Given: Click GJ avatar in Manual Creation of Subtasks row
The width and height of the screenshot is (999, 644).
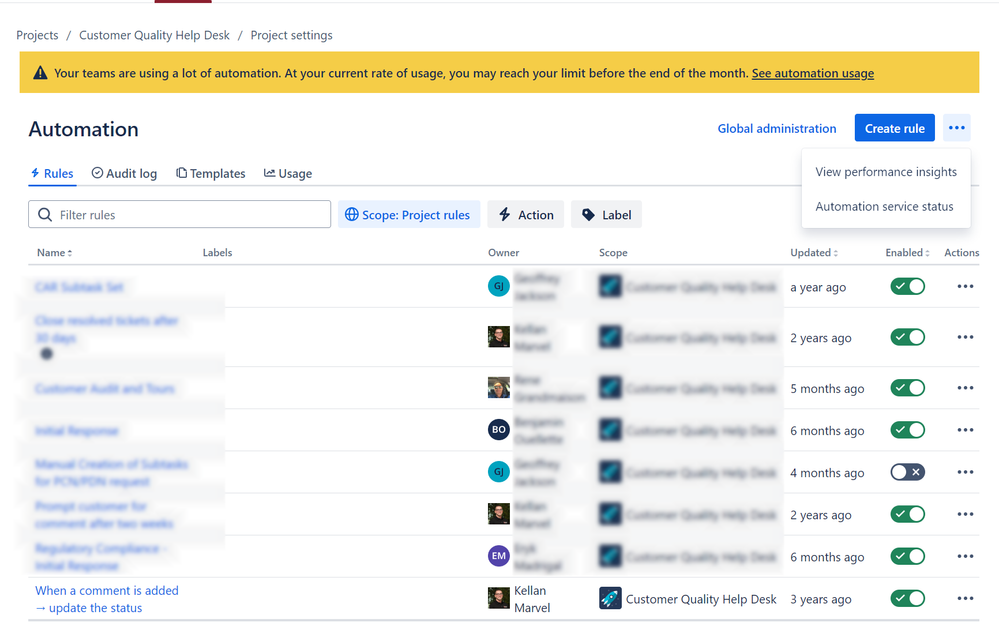Looking at the screenshot, I should click(x=499, y=471).
